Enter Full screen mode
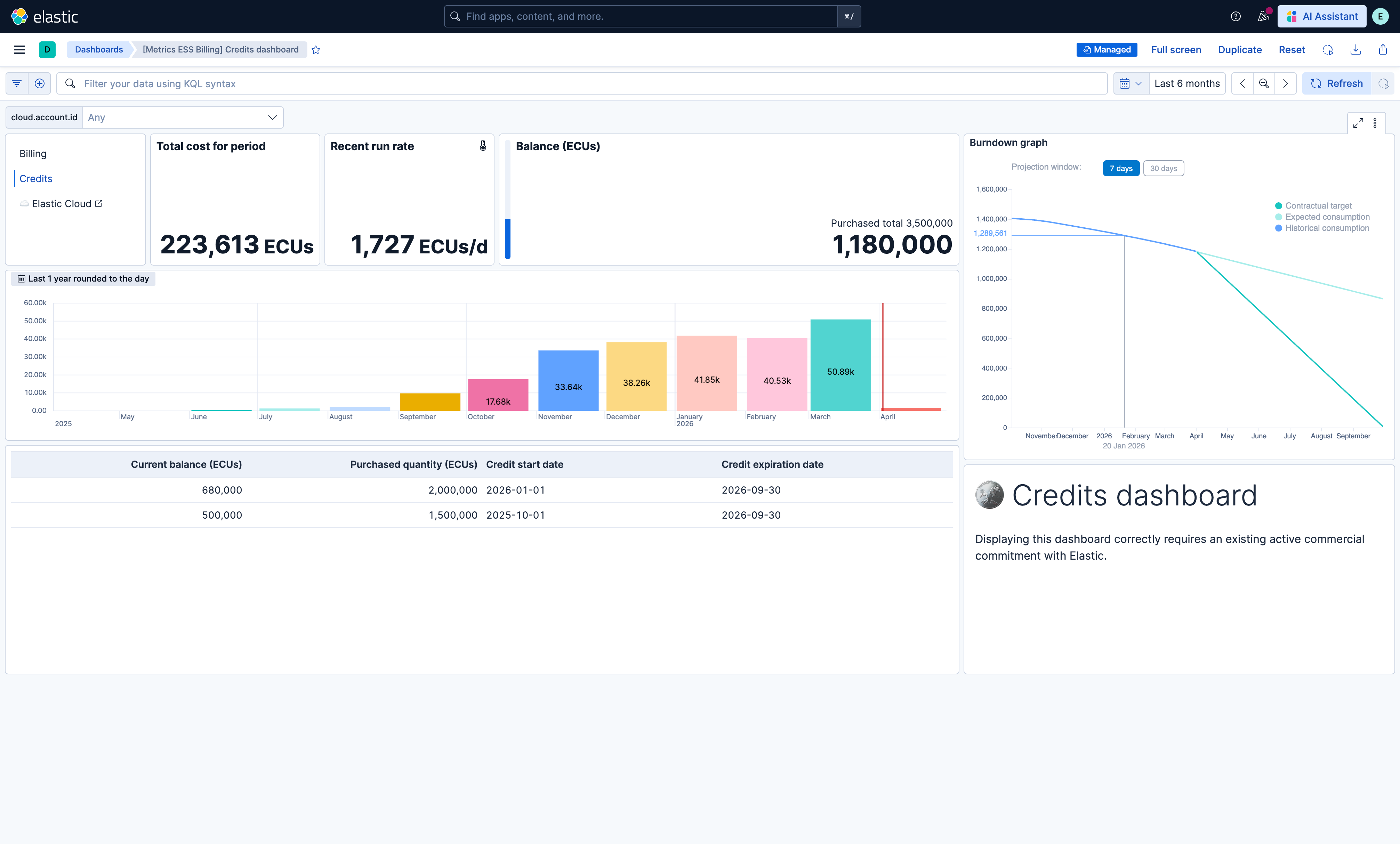 1176,49
